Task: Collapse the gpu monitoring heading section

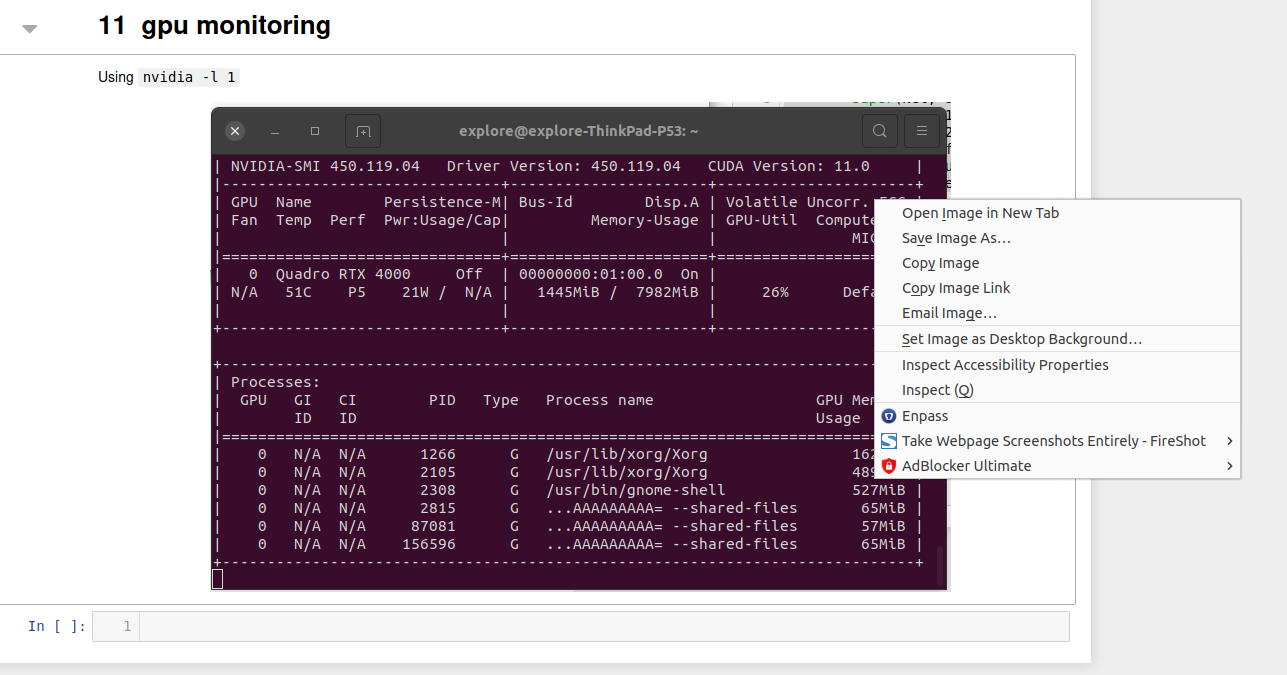Action: coord(30,28)
